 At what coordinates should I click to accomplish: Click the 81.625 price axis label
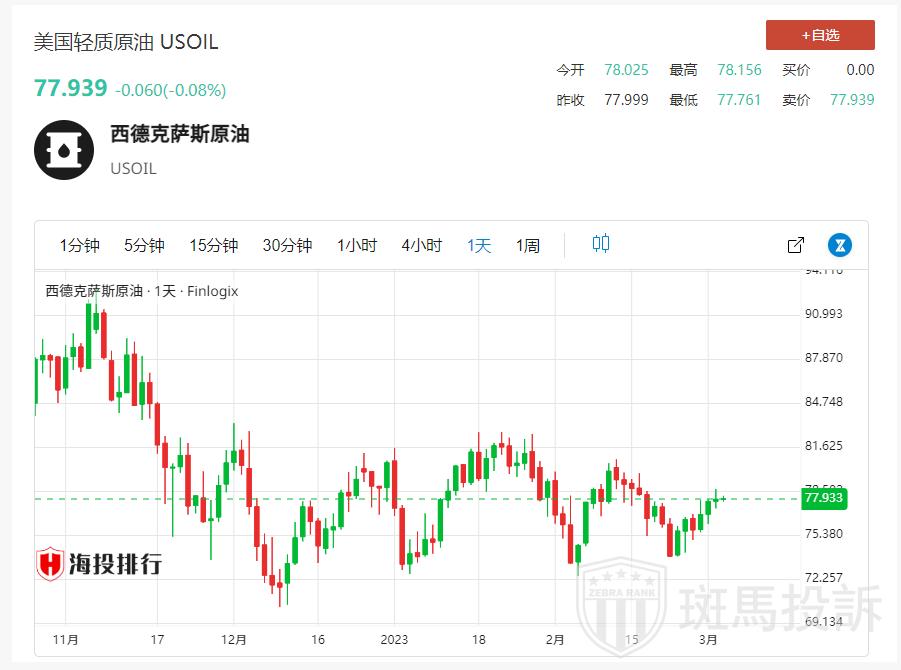click(823, 446)
